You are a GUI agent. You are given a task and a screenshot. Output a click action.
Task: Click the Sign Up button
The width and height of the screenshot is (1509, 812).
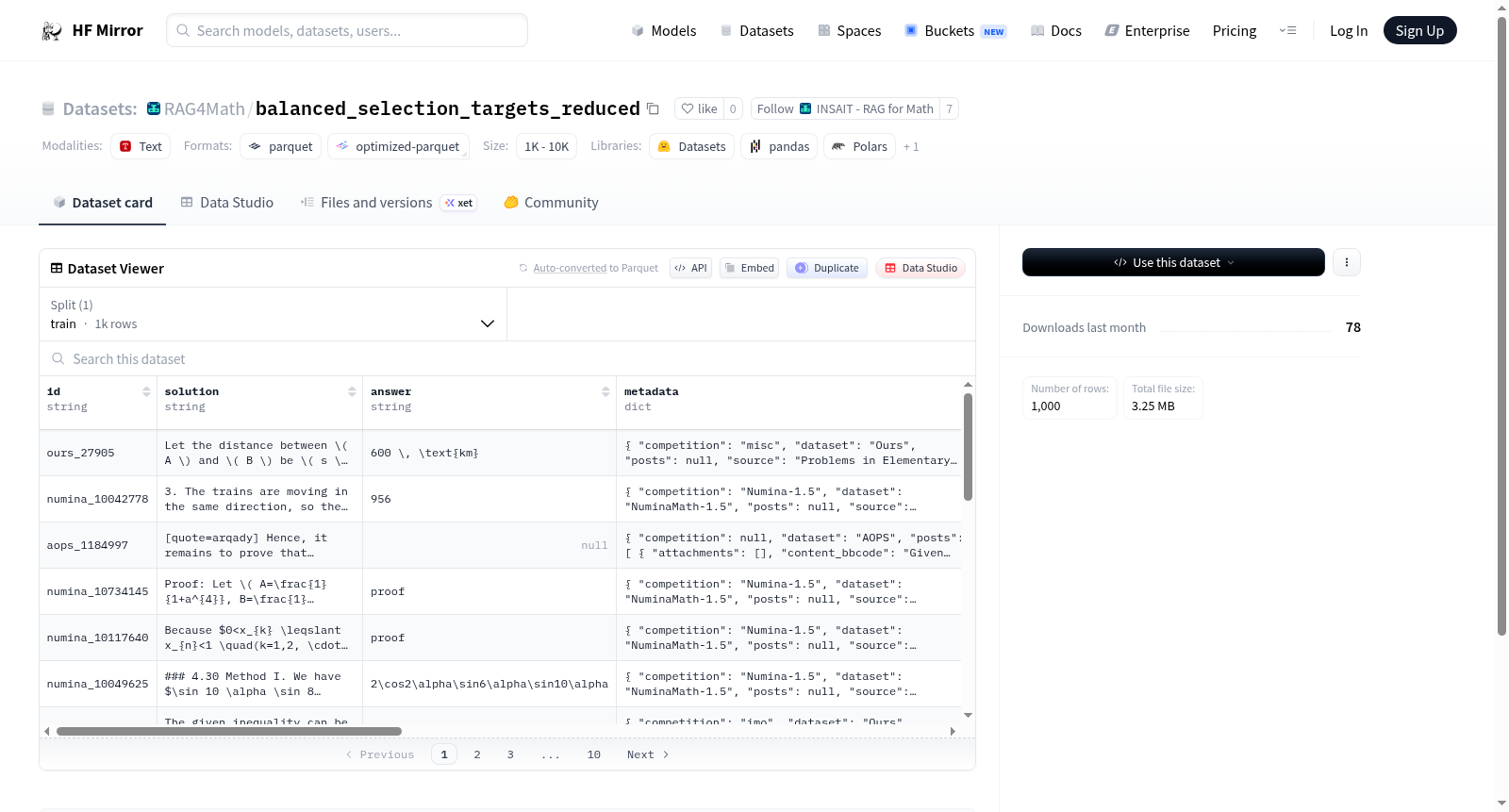pyautogui.click(x=1419, y=31)
